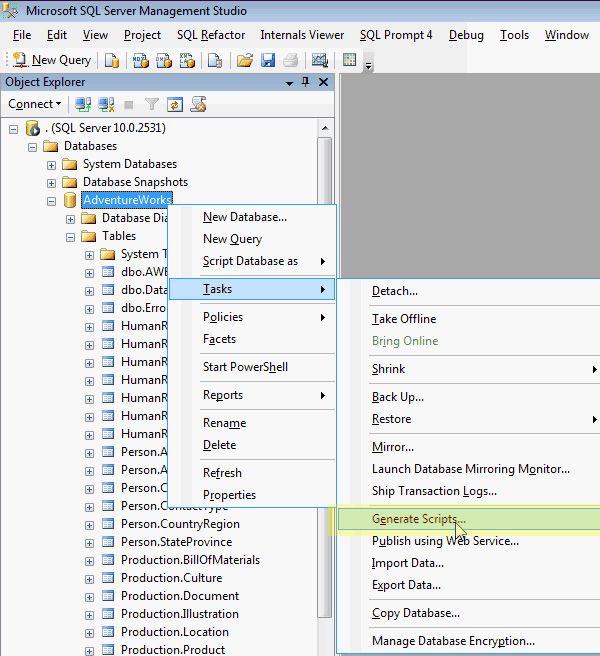Click the Production.Location table icon
Viewport: 600px width, 656px height.
(x=108, y=632)
